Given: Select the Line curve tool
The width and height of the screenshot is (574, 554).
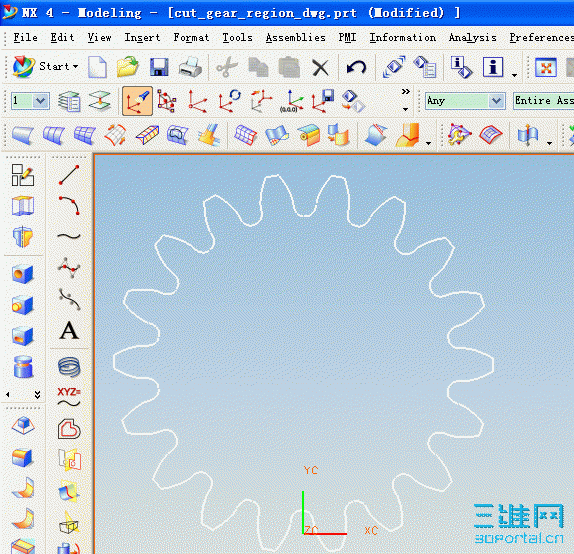Looking at the screenshot, I should coord(69,175).
